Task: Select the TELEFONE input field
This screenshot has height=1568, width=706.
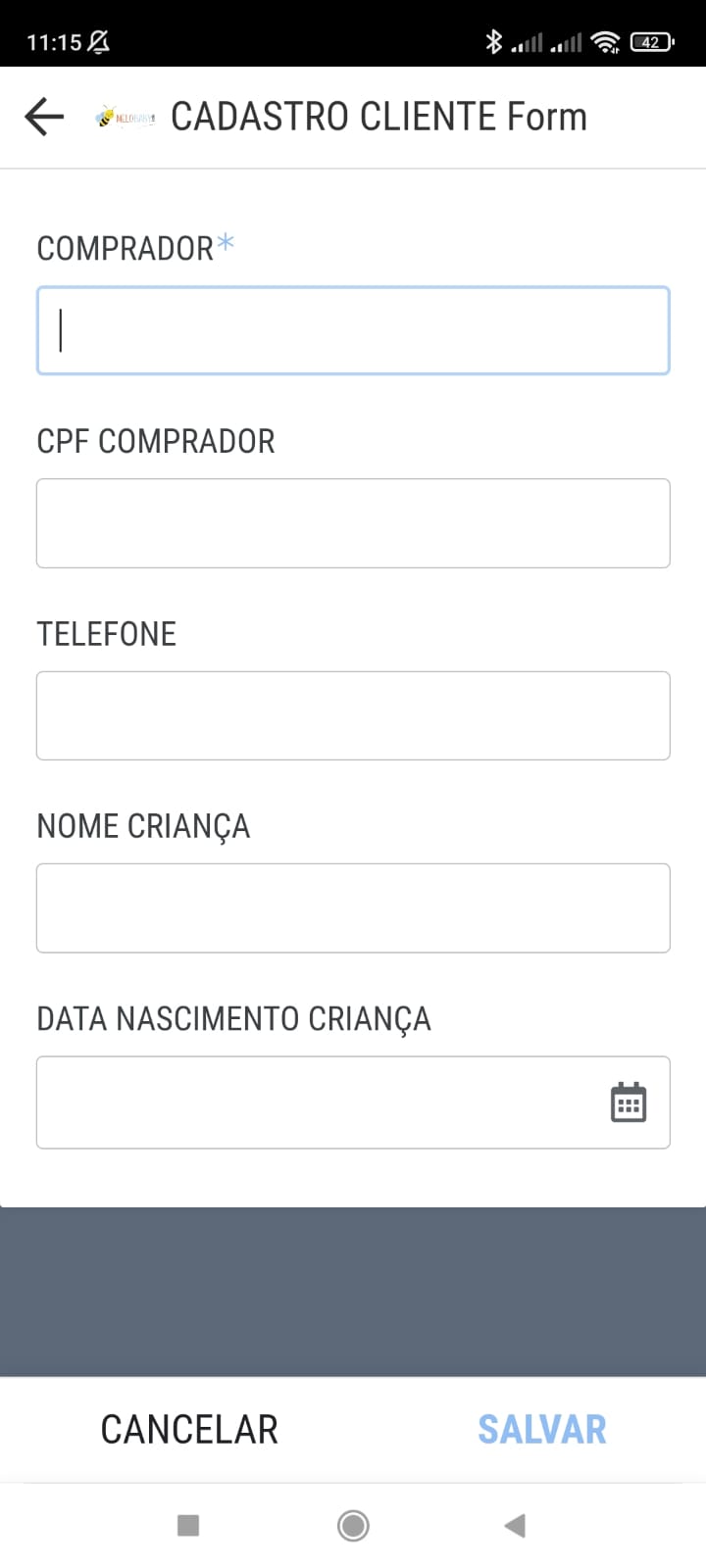Action: pyautogui.click(x=353, y=715)
